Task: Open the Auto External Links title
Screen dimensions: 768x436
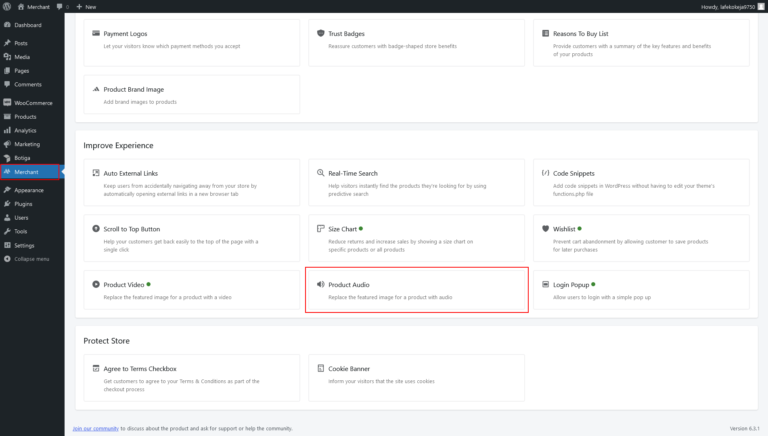Action: click(x=130, y=173)
